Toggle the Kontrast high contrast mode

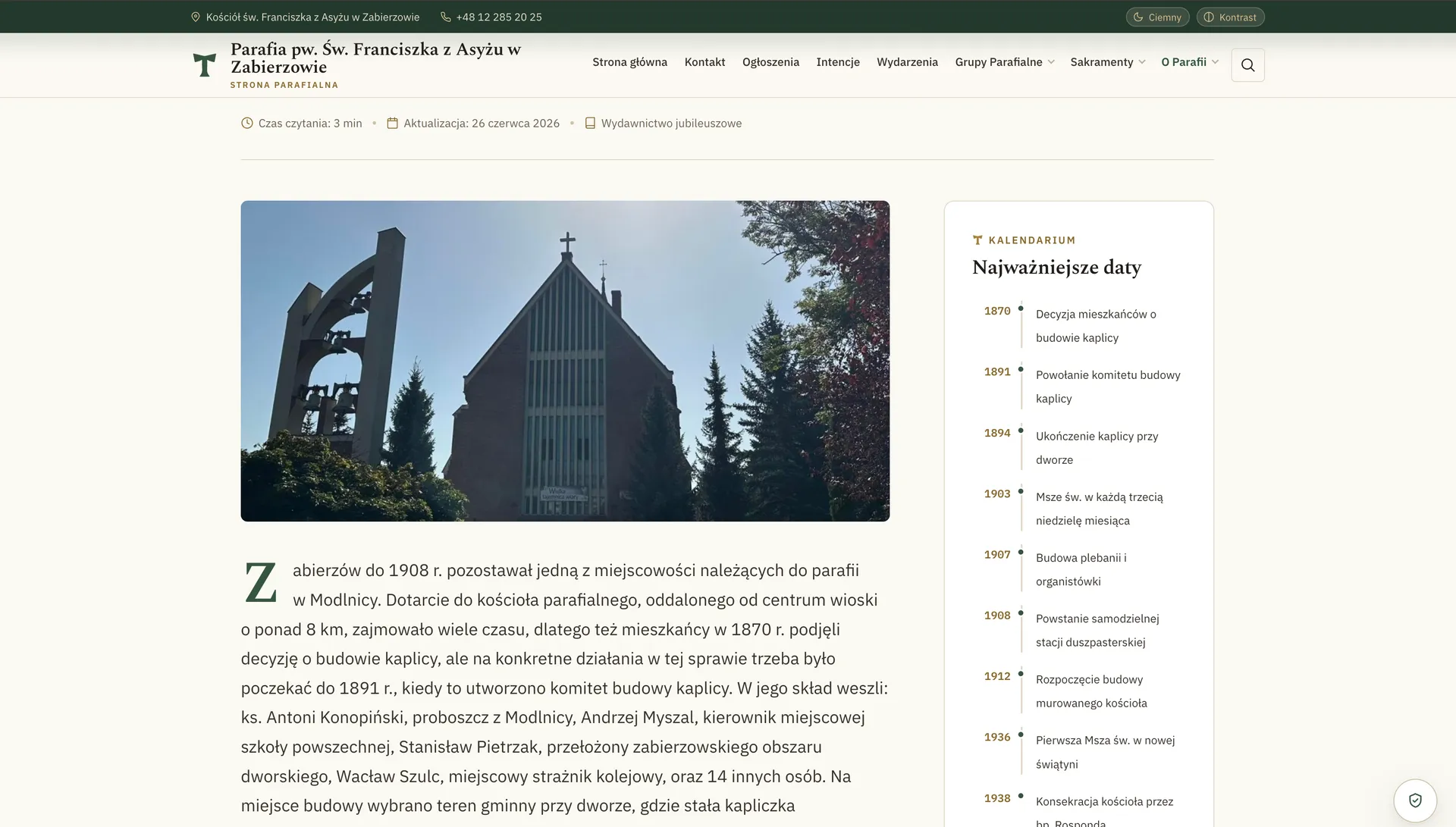(x=1230, y=17)
